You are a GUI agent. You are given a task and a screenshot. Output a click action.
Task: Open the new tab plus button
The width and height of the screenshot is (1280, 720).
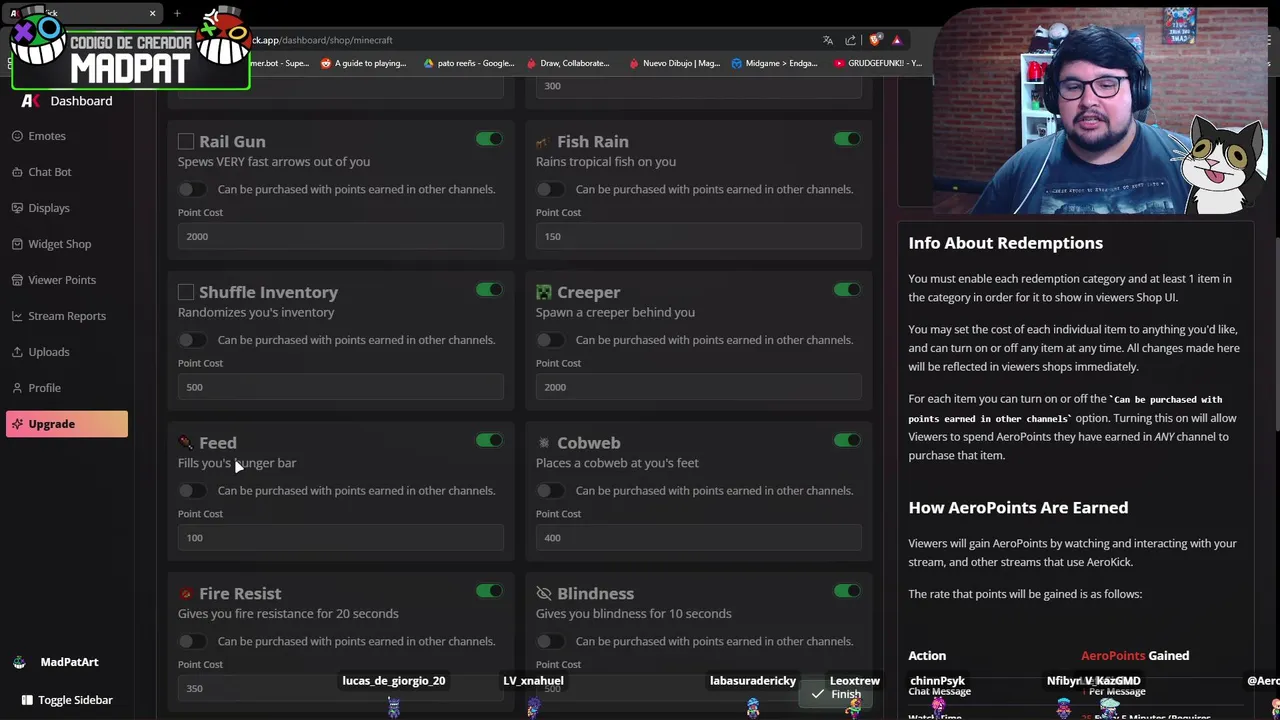click(177, 13)
